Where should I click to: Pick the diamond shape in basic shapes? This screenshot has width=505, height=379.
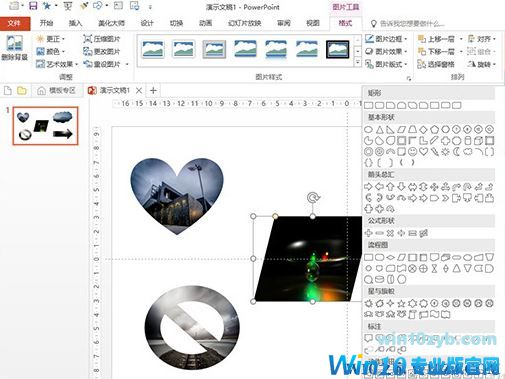[x=423, y=129]
